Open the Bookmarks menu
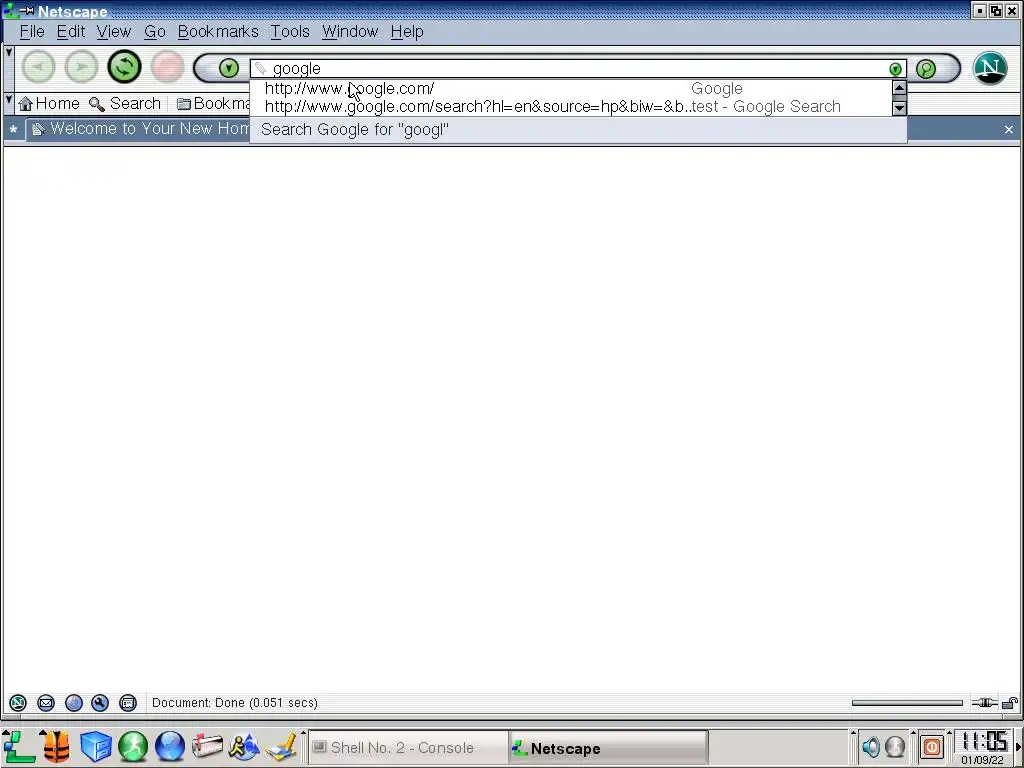This screenshot has height=768, width=1024. coord(218,31)
